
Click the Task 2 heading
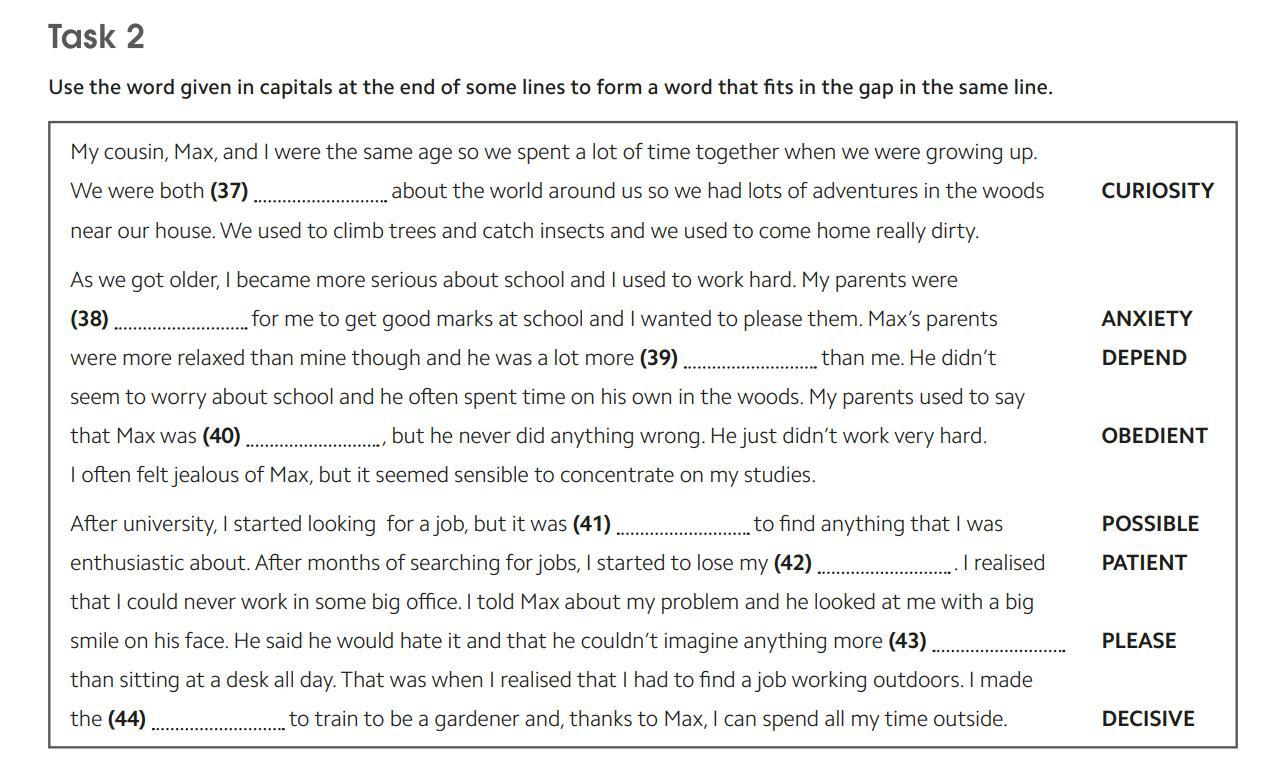pyautogui.click(x=96, y=37)
